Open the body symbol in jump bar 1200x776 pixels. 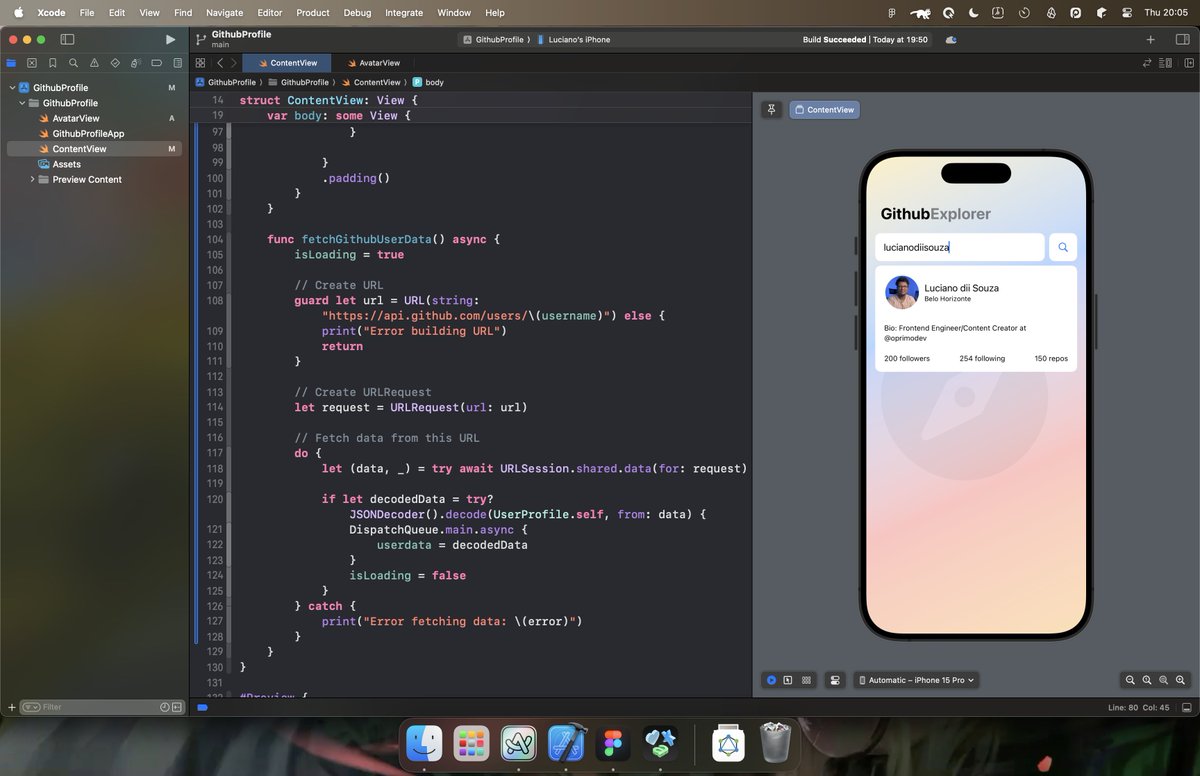[x=428, y=82]
